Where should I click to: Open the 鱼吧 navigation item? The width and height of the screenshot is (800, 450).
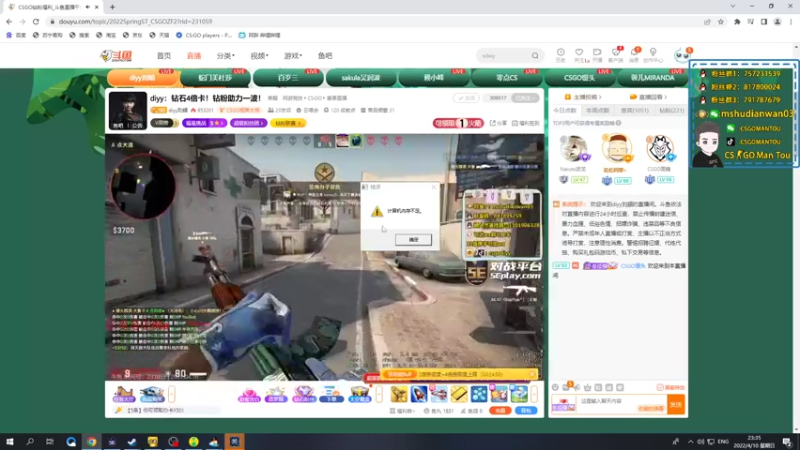[325, 56]
